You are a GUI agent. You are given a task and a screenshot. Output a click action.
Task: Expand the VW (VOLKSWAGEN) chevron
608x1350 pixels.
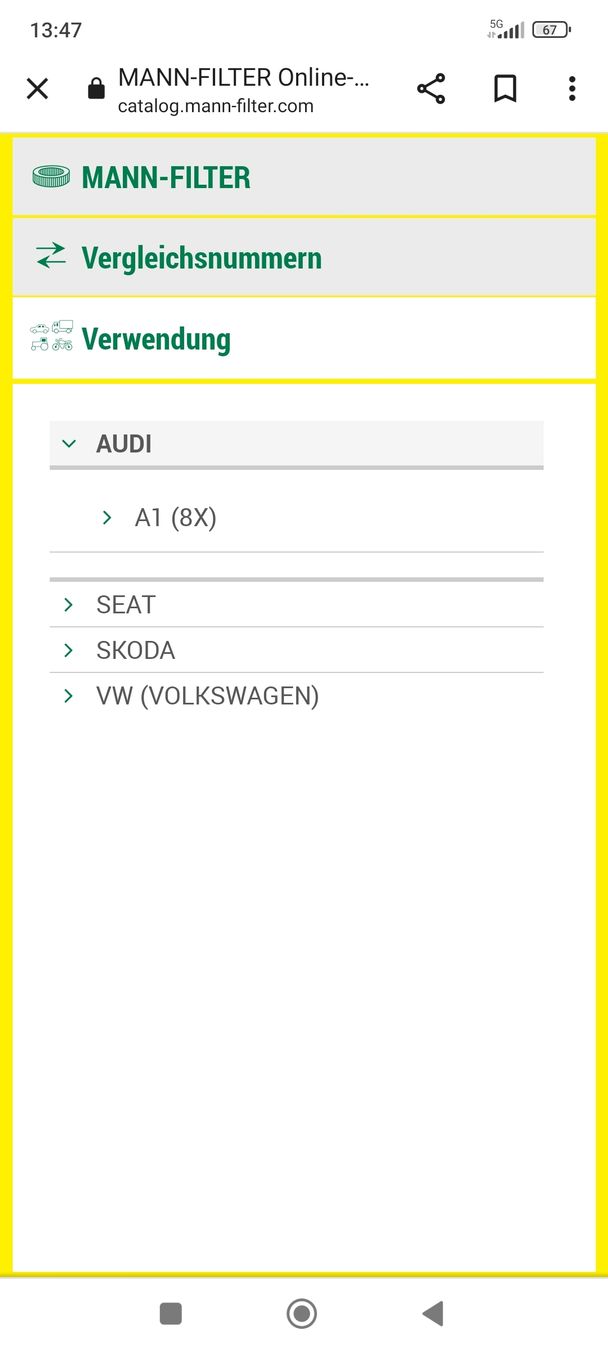coord(68,695)
